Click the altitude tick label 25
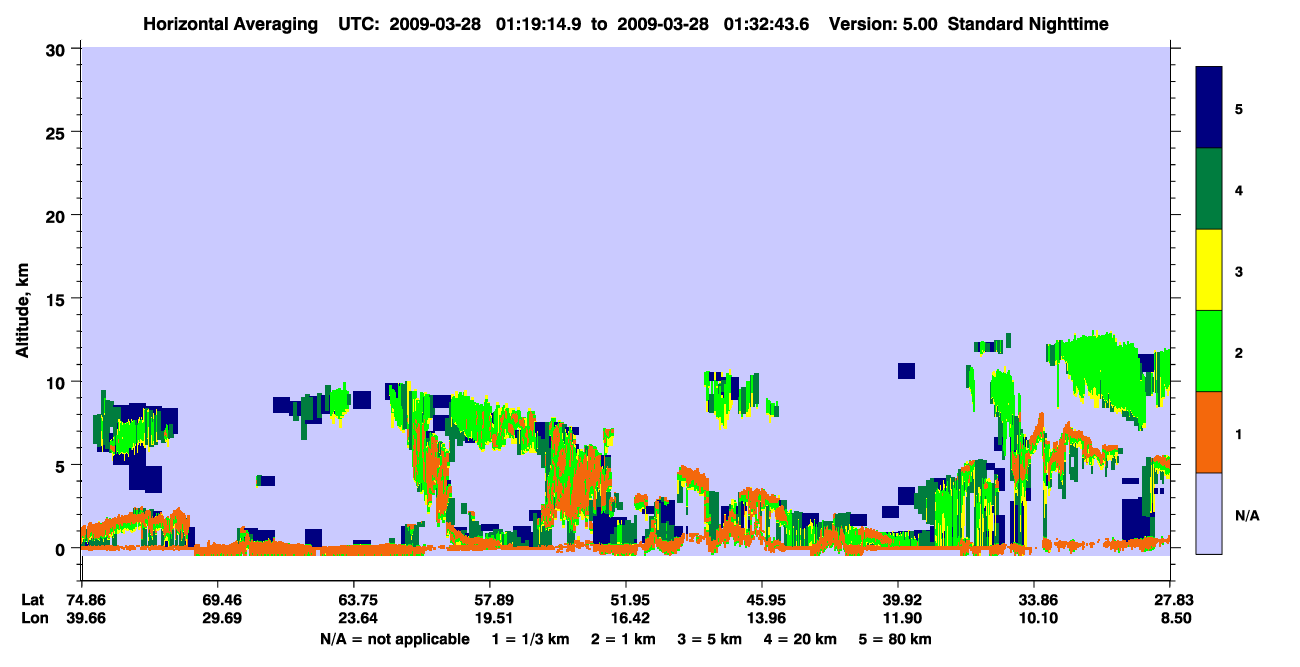 58,132
